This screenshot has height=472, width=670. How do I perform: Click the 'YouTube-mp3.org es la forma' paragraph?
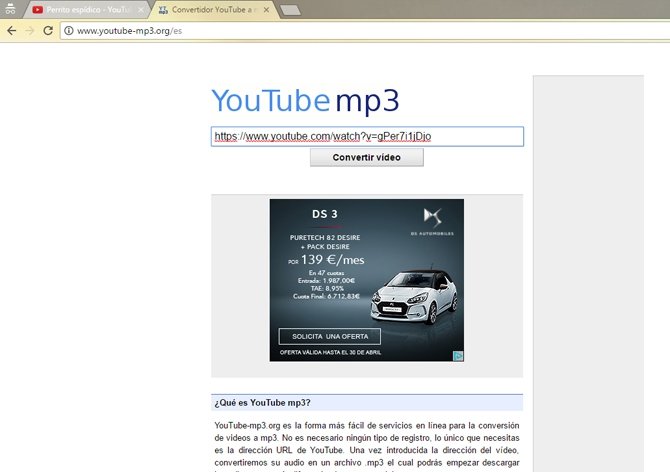pos(367,444)
